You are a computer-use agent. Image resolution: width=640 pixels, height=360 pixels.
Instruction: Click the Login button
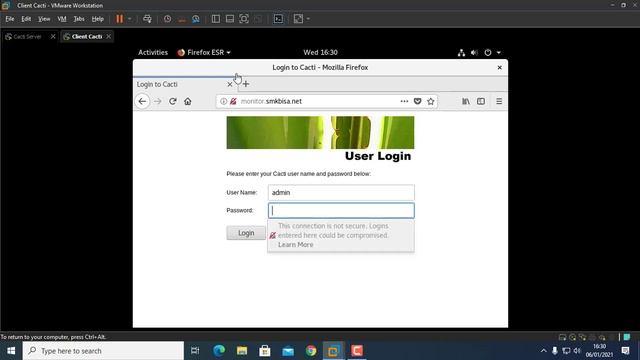tap(246, 233)
